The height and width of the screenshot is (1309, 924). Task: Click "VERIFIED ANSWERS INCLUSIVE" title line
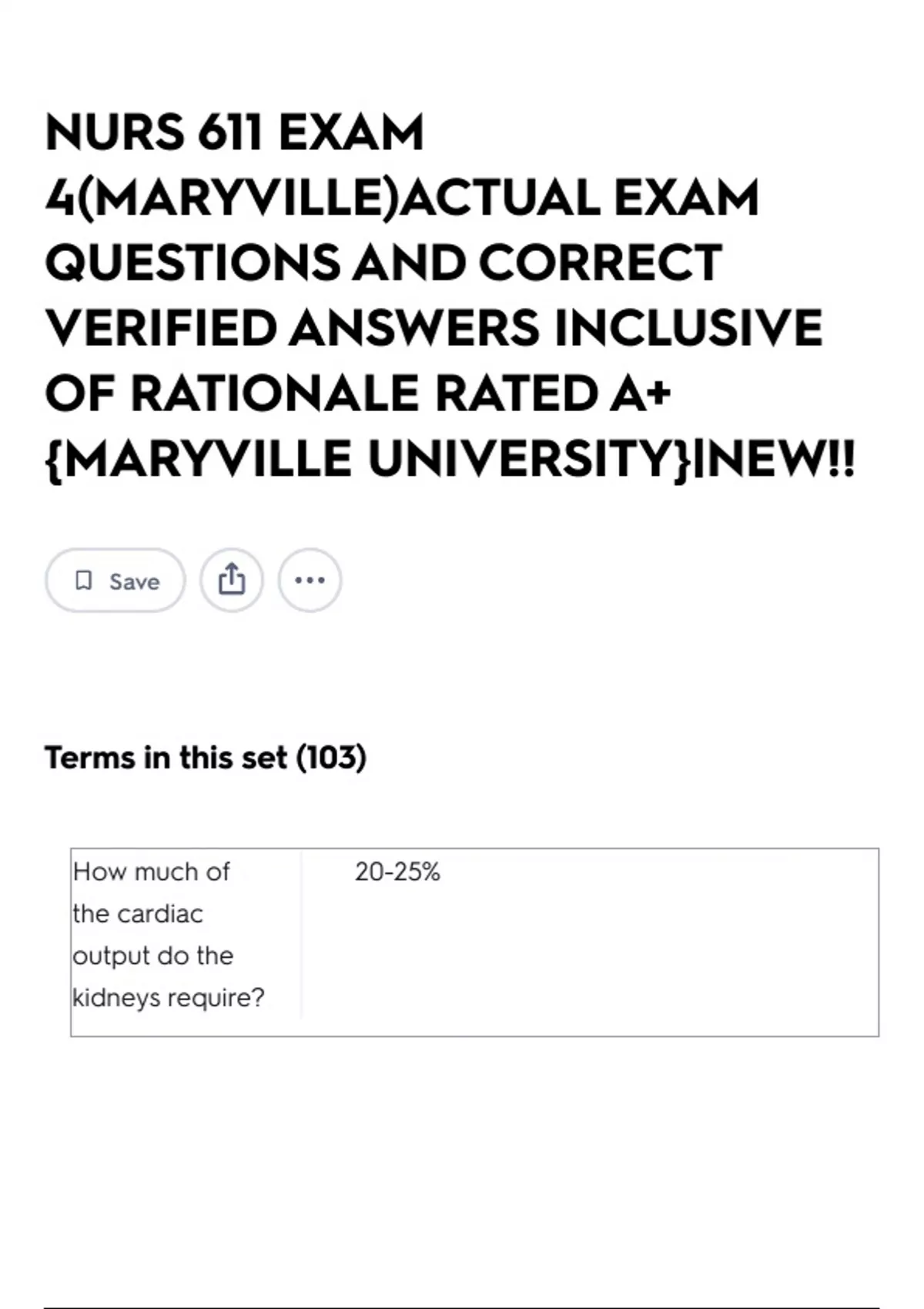pyautogui.click(x=434, y=328)
